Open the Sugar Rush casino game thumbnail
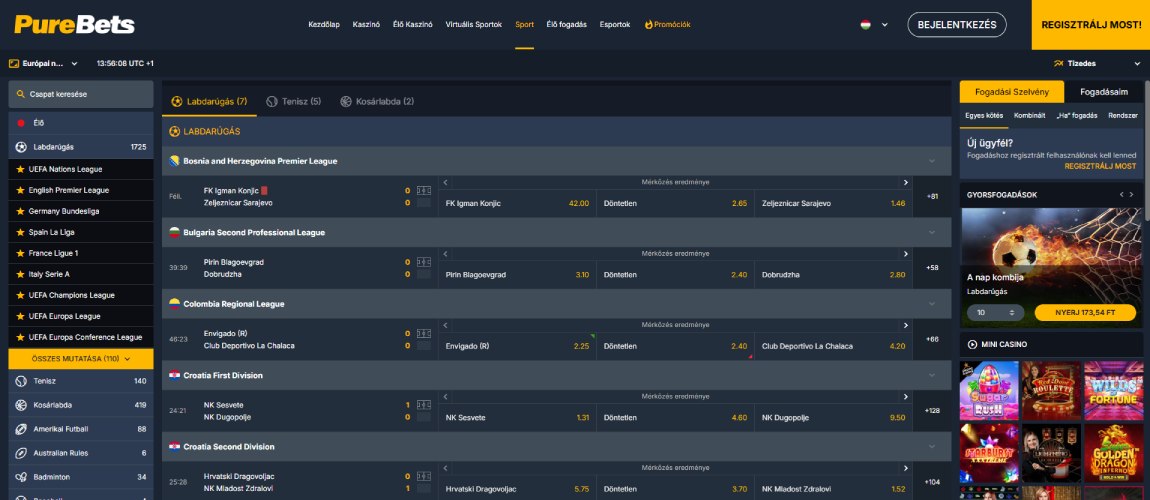 [989, 390]
